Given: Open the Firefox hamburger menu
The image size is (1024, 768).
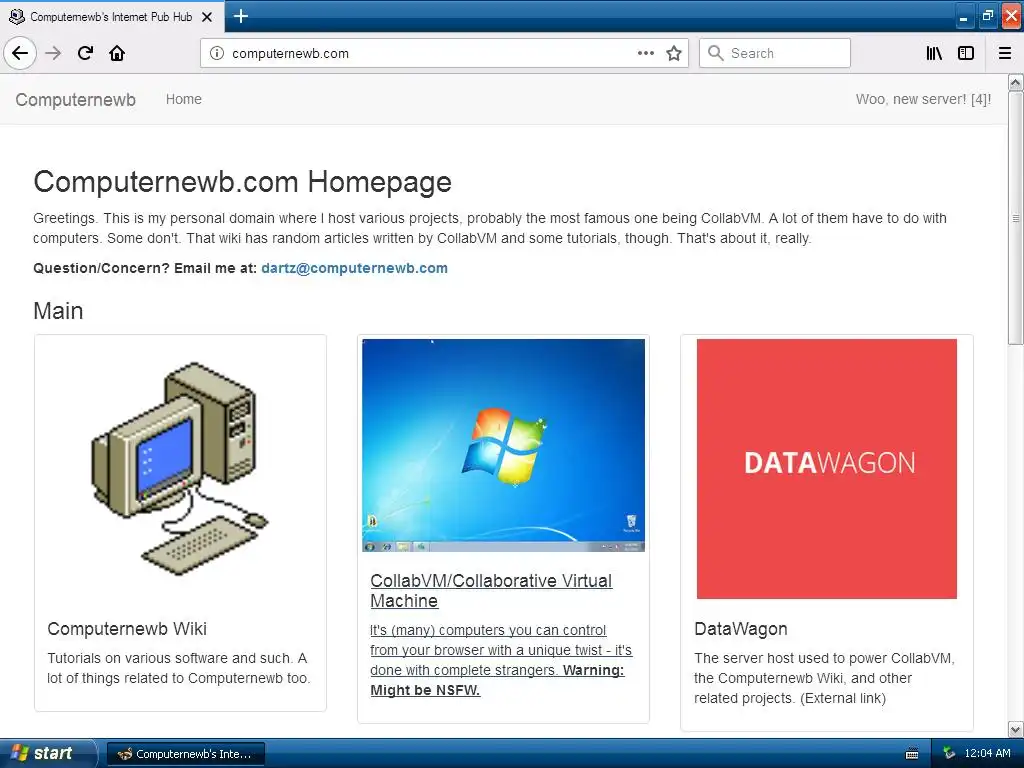Looking at the screenshot, I should click(1005, 54).
